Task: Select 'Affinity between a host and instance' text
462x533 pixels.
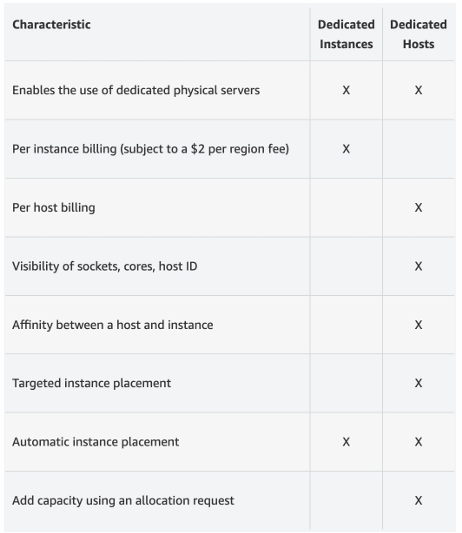Action: pyautogui.click(x=113, y=325)
